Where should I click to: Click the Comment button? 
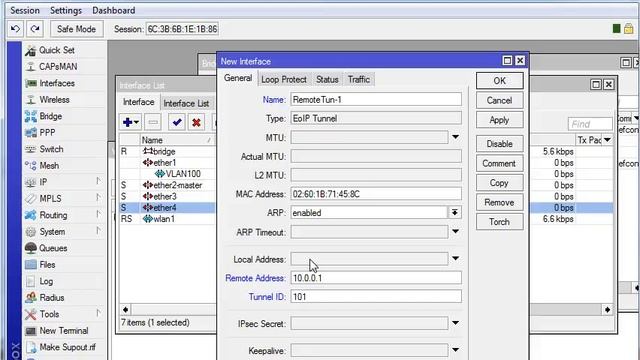point(500,163)
